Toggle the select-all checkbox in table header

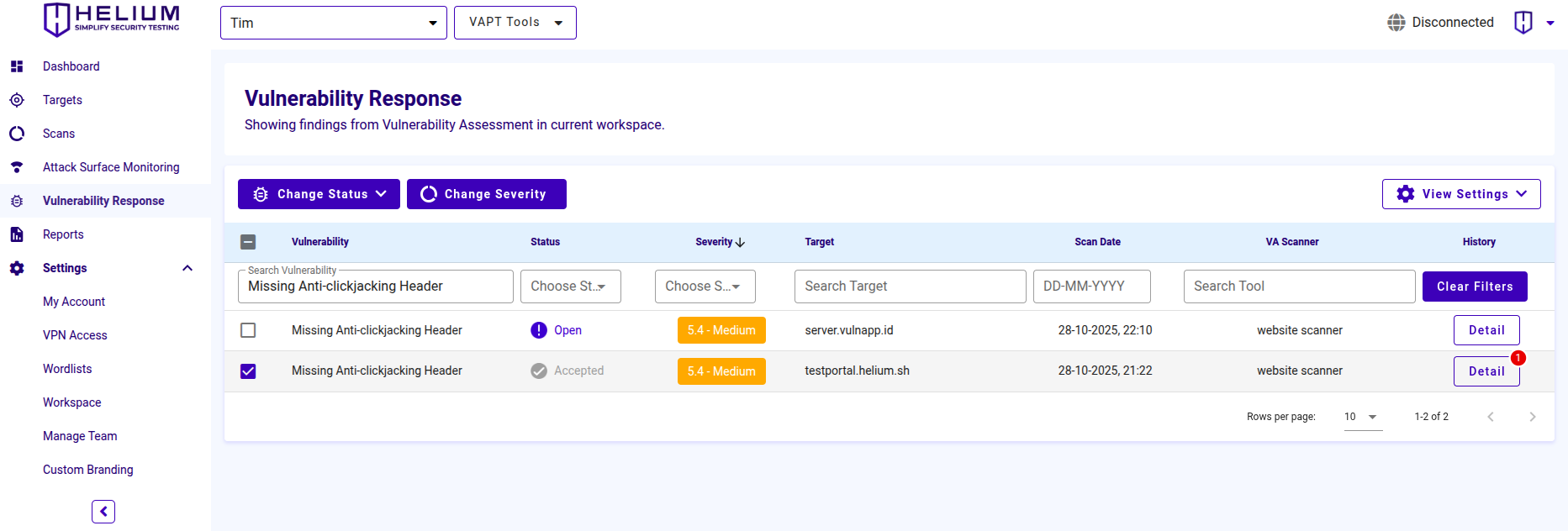[248, 242]
